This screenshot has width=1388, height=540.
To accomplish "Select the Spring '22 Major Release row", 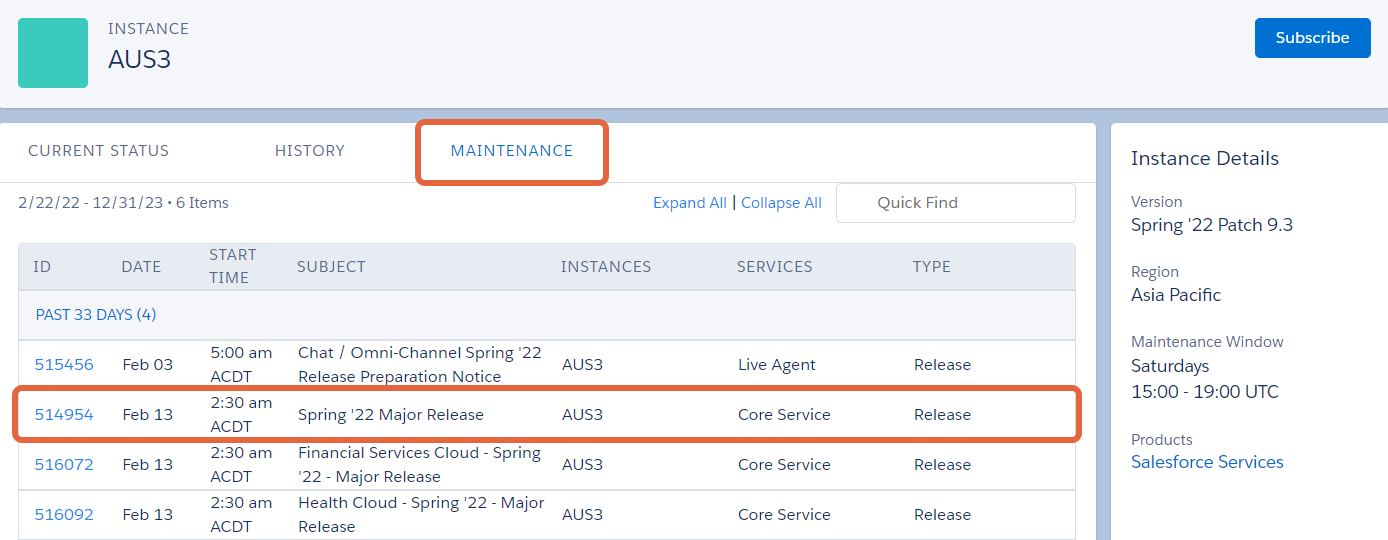I will click(x=547, y=415).
